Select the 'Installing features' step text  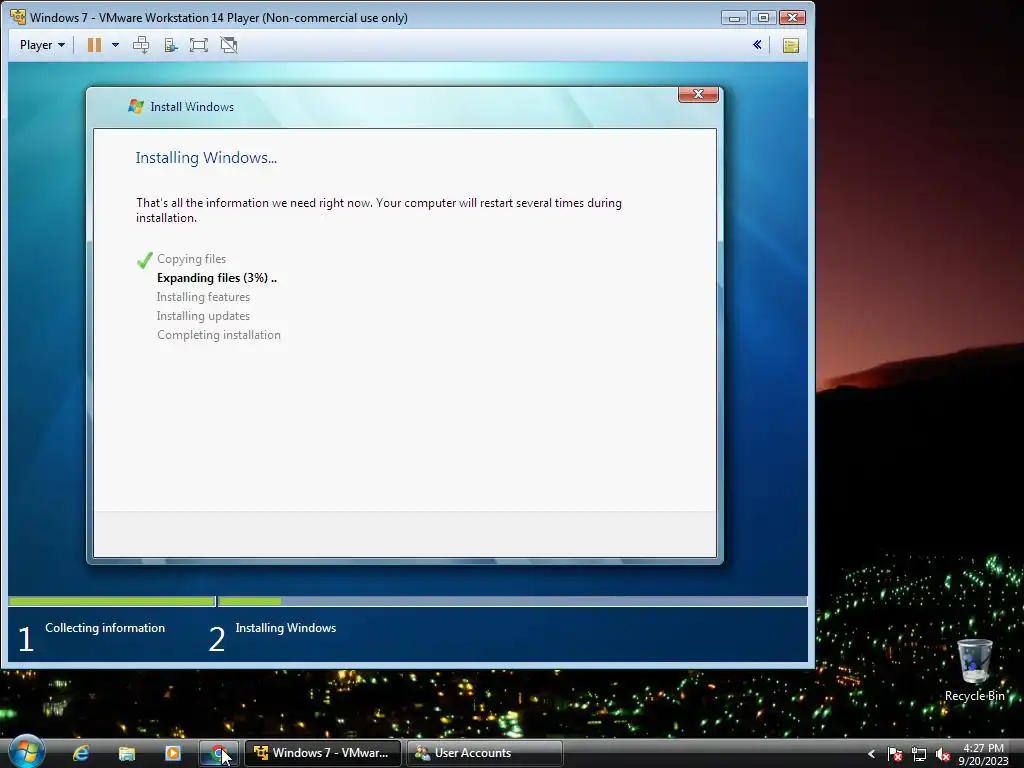pos(203,297)
